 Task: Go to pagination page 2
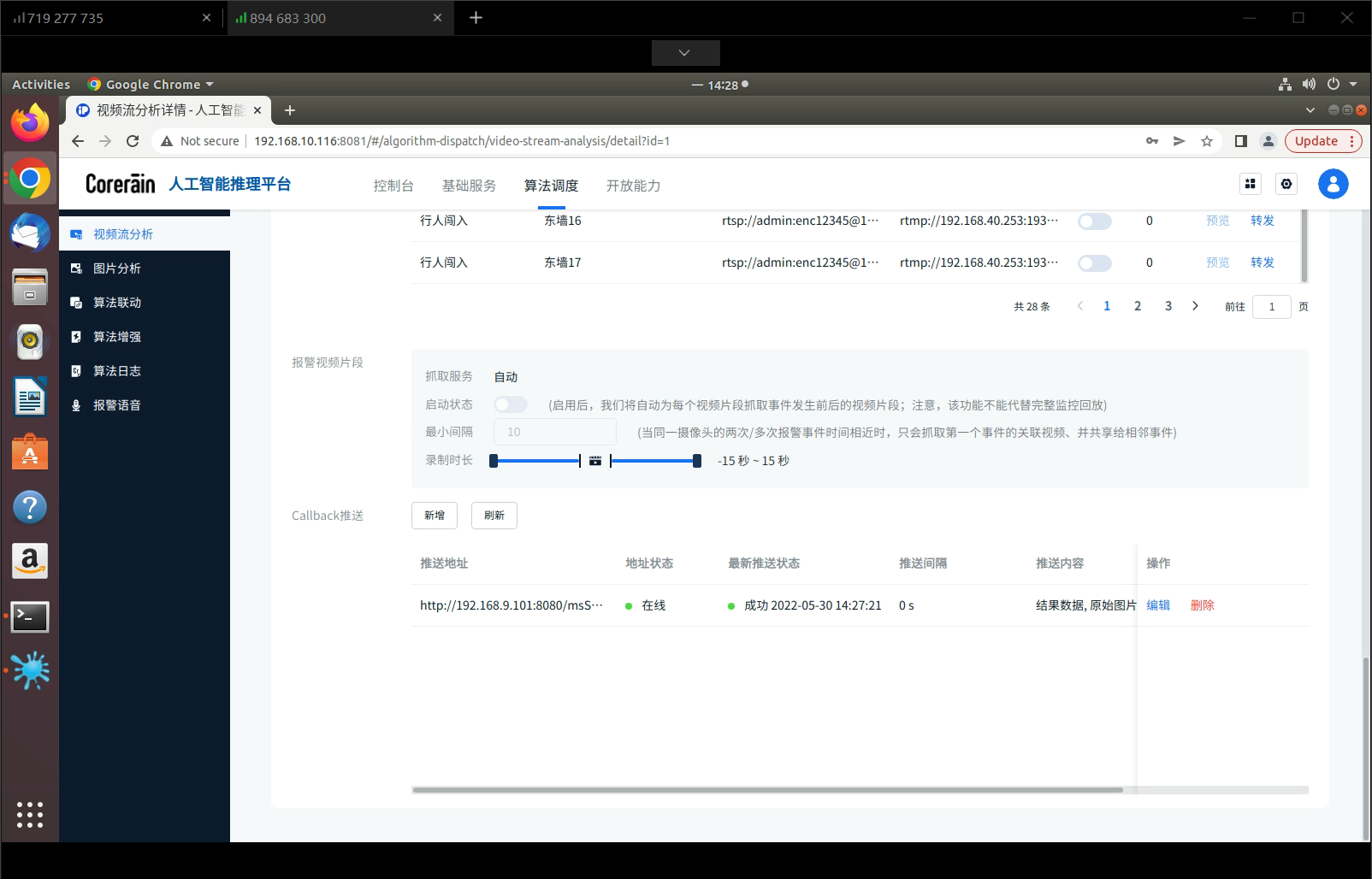point(1138,306)
